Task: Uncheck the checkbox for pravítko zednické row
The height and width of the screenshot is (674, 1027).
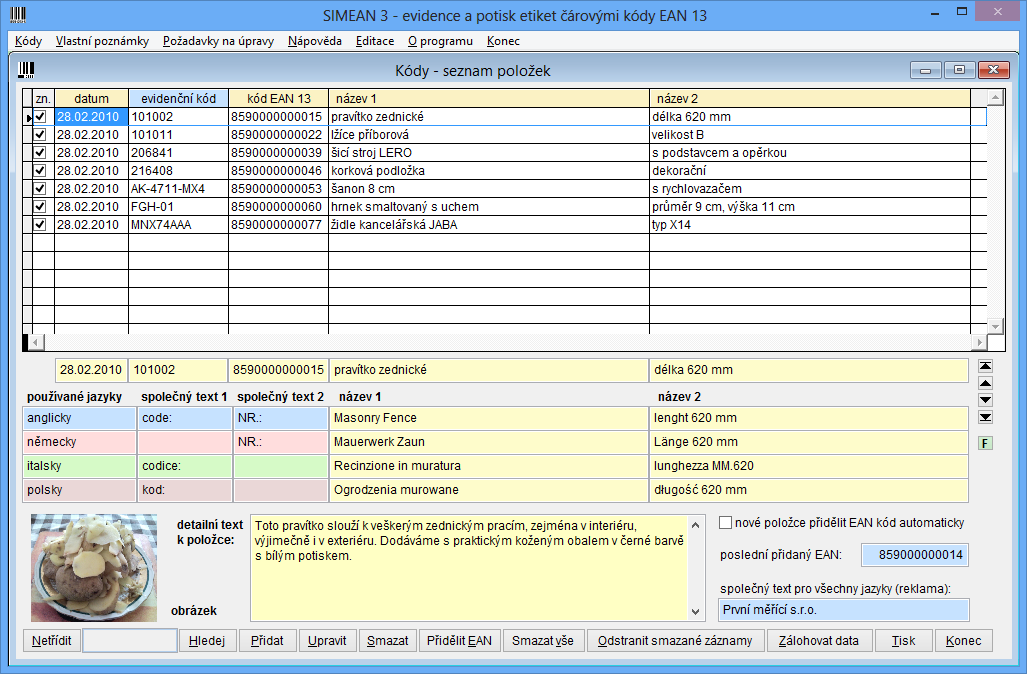Action: tap(40, 117)
